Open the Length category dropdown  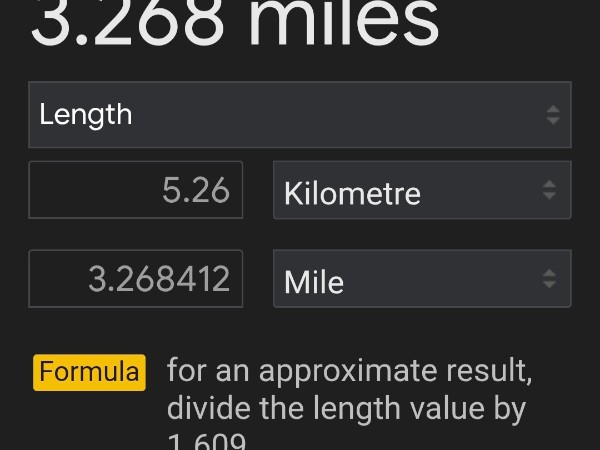299,114
